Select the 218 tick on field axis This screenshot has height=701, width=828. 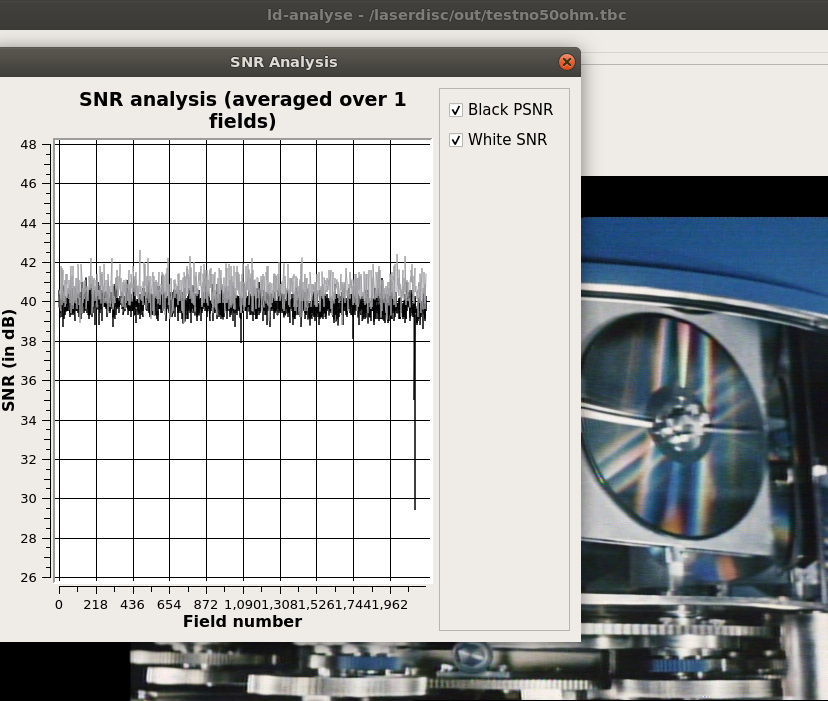(x=96, y=605)
